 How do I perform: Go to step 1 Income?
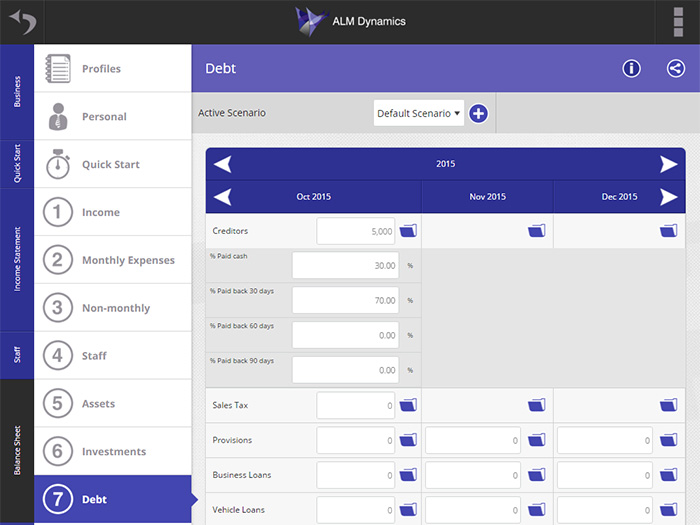tap(112, 212)
